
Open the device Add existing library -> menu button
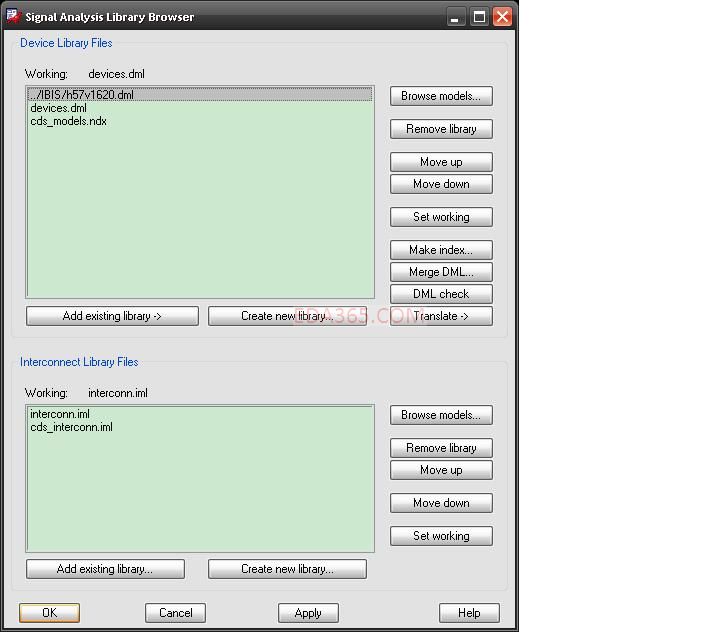click(x=112, y=316)
